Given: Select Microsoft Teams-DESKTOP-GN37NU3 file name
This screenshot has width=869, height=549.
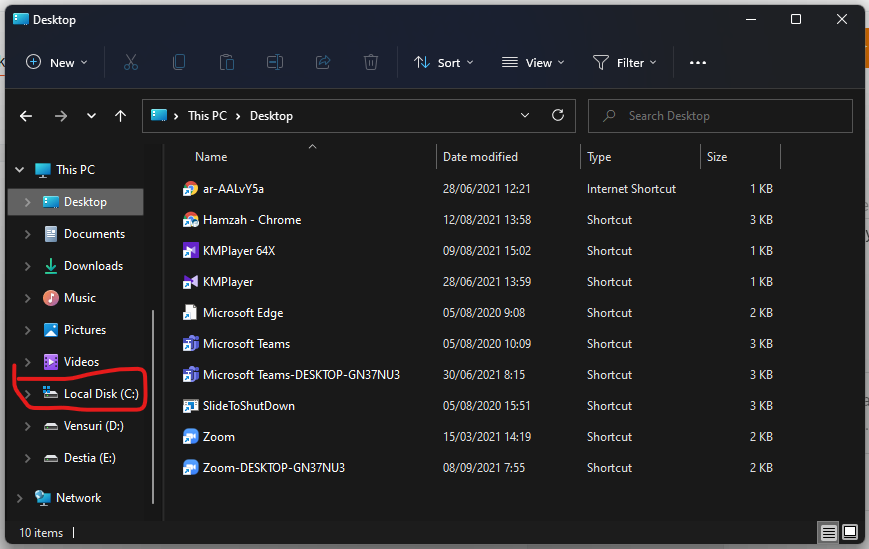Looking at the screenshot, I should (301, 375).
